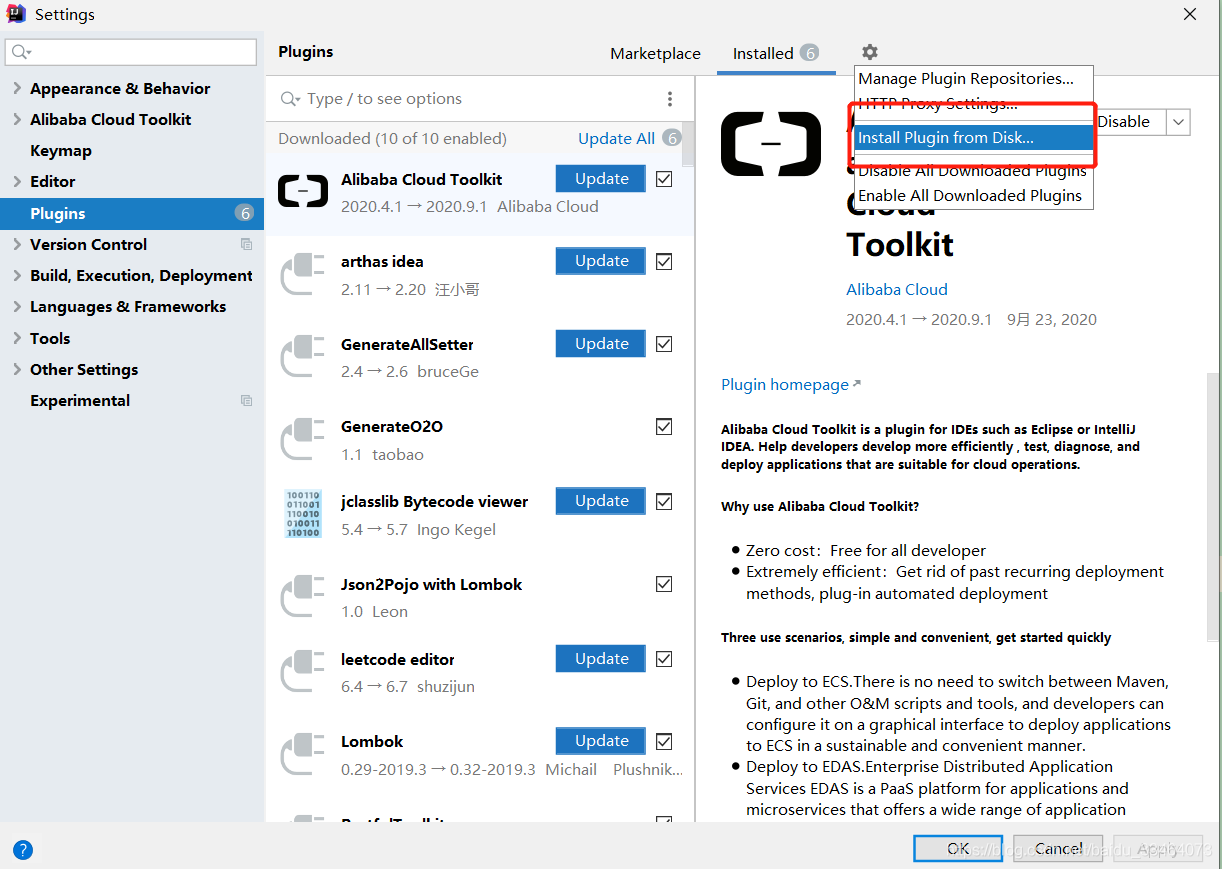Click the large Alibaba Cloud logo in details
1222x869 pixels.
coord(771,144)
